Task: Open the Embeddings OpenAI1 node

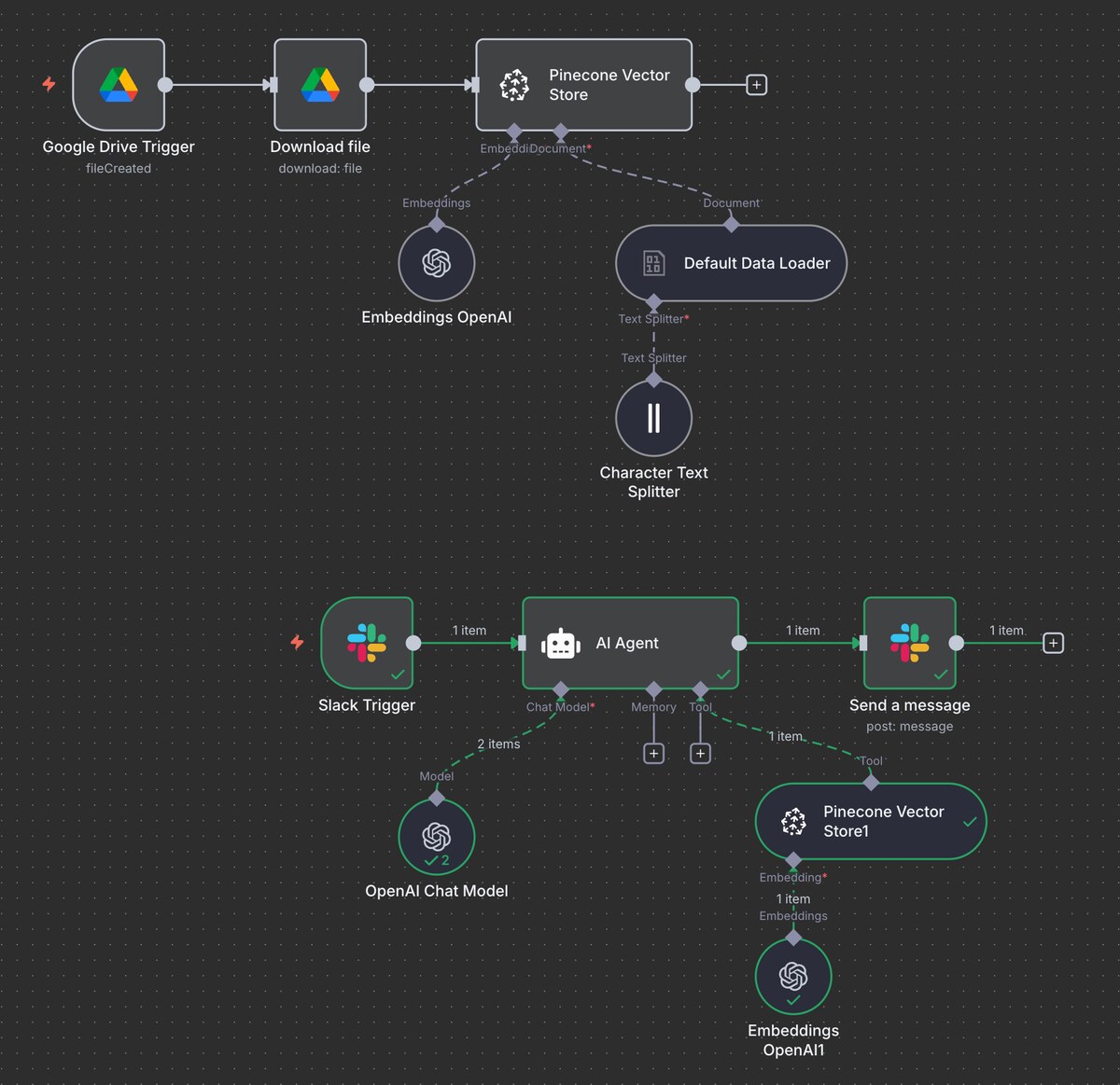Action: click(793, 976)
